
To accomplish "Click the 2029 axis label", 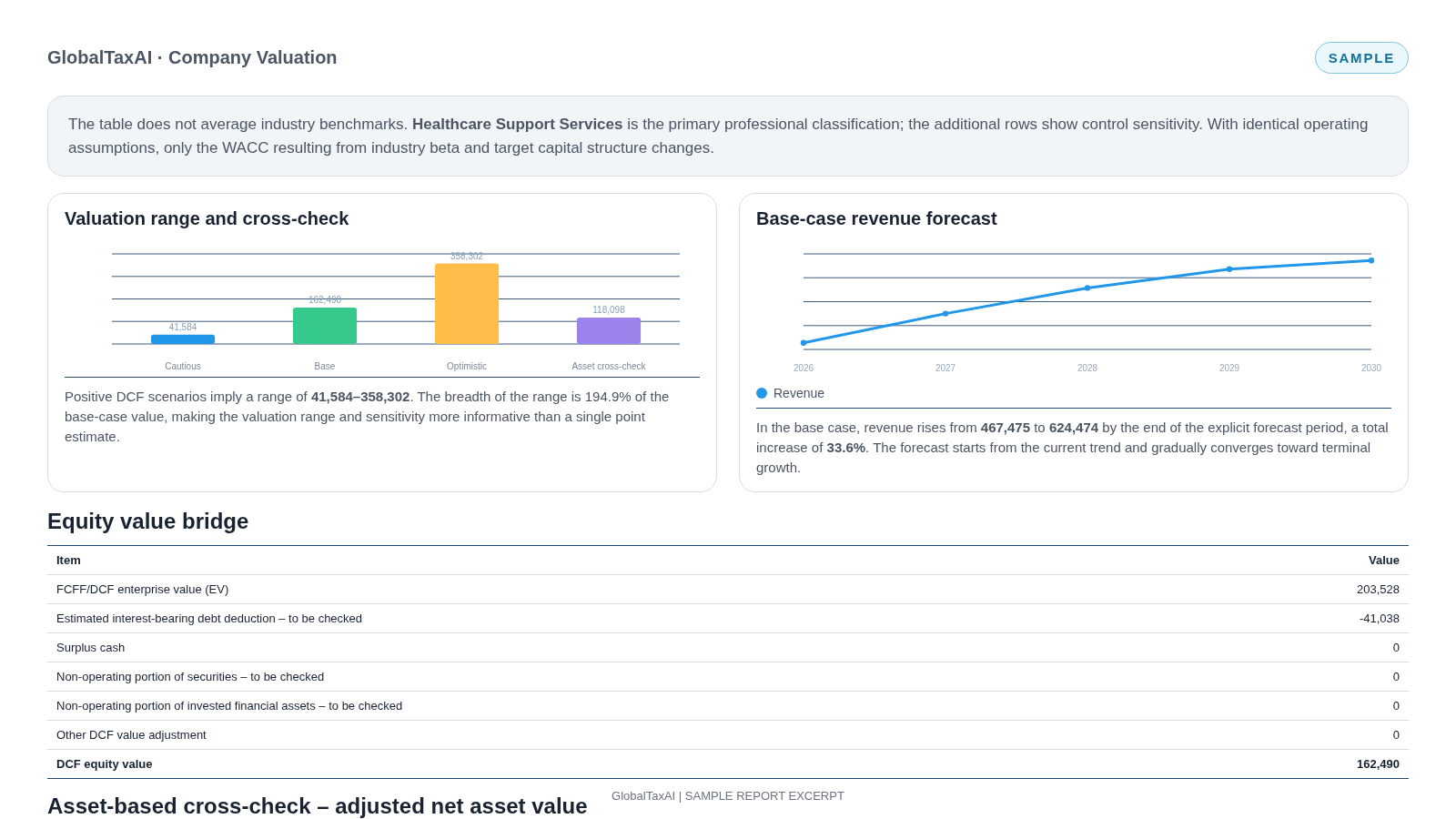I will 1229,369.
